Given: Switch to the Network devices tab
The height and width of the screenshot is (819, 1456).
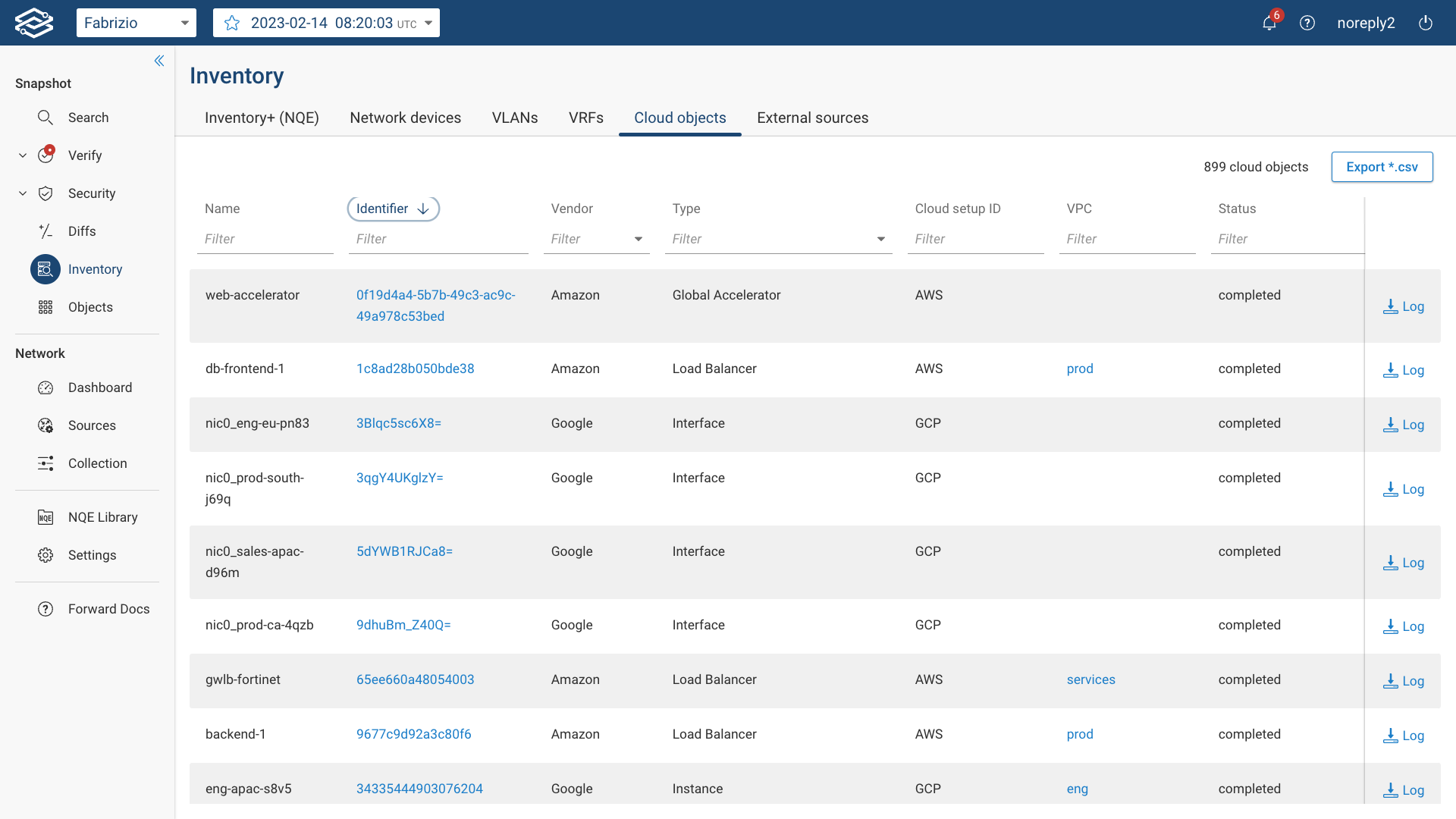Looking at the screenshot, I should tap(405, 118).
